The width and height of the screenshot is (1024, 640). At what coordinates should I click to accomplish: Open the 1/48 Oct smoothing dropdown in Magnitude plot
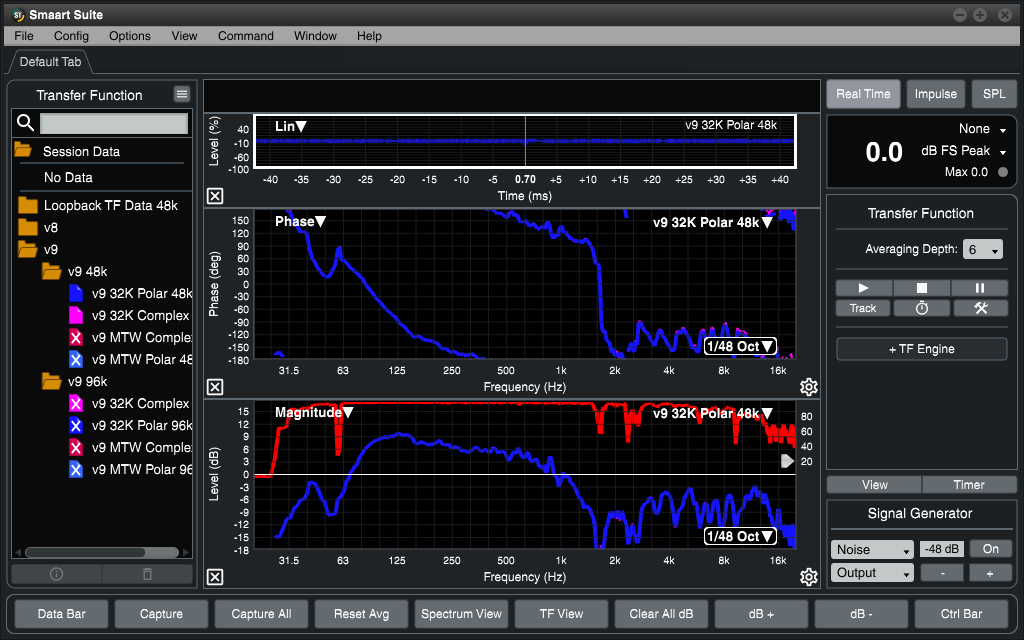point(740,536)
